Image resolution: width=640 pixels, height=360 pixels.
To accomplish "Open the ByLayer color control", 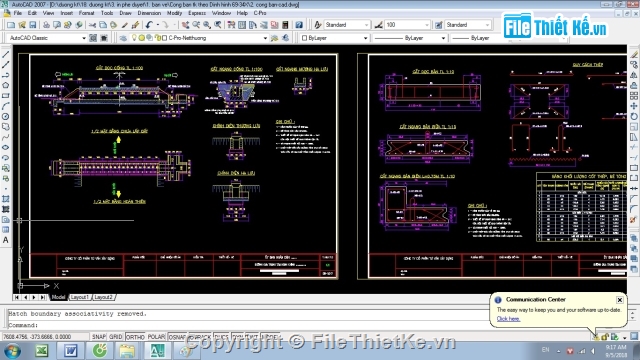I will (x=335, y=38).
